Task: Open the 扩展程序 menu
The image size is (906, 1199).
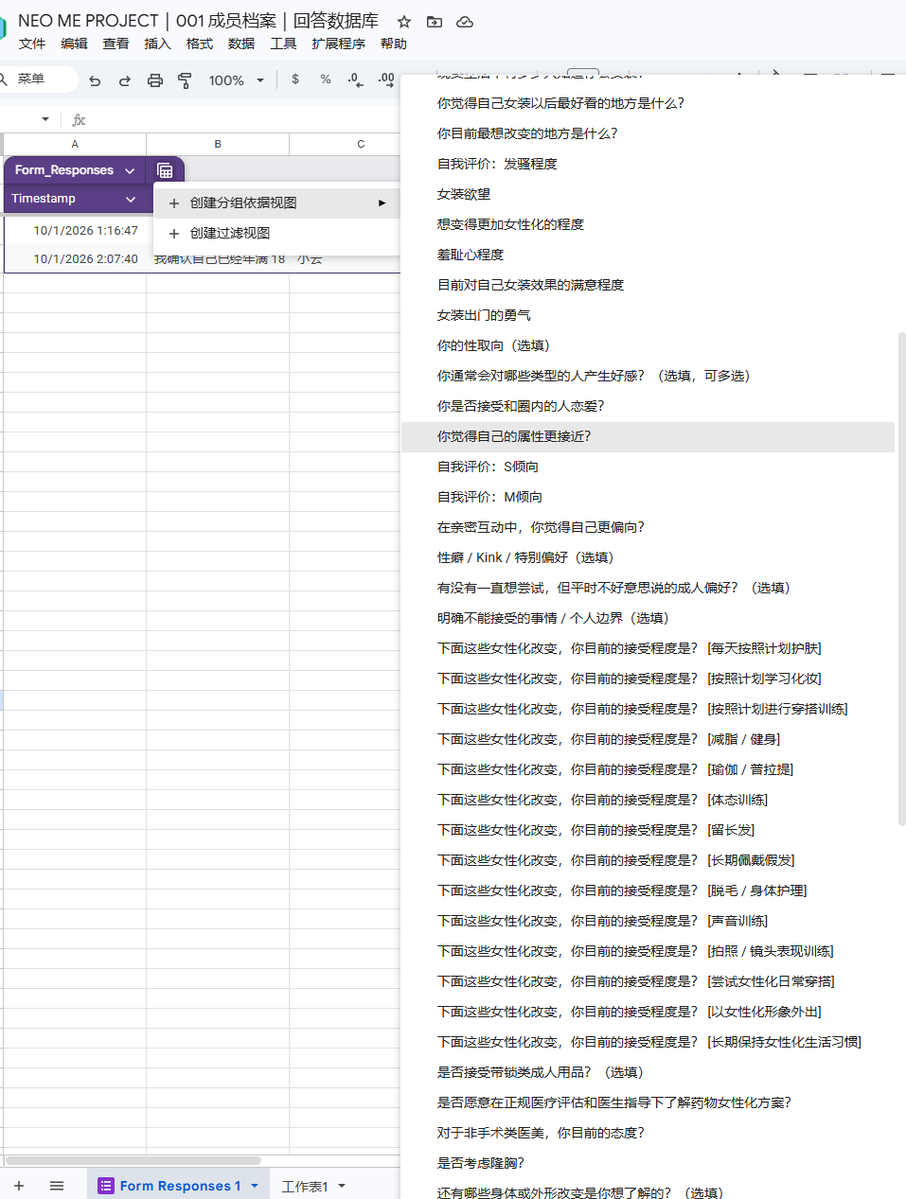Action: 339,44
